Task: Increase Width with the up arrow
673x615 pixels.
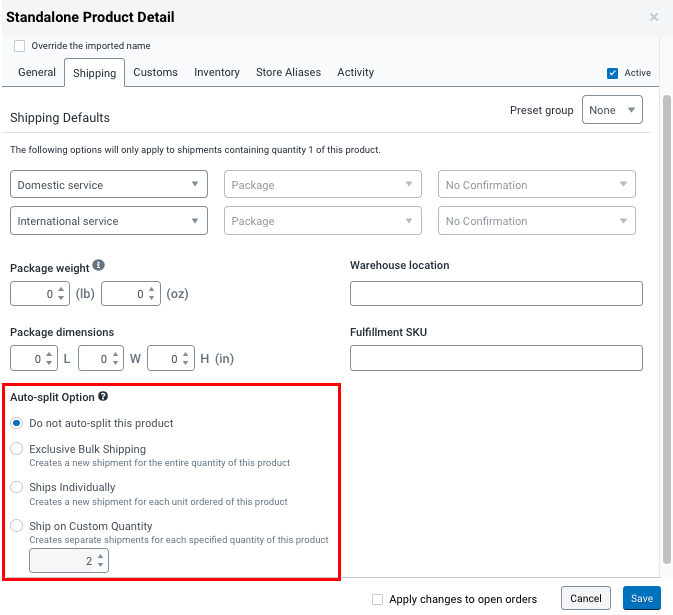Action: point(115,354)
